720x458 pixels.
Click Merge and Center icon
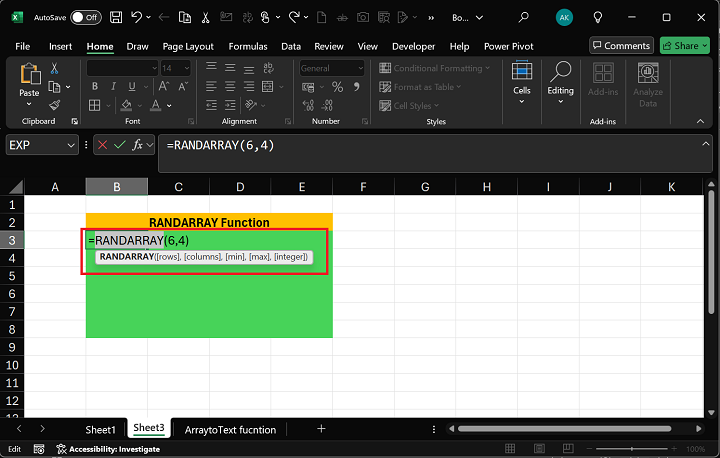[x=267, y=86]
